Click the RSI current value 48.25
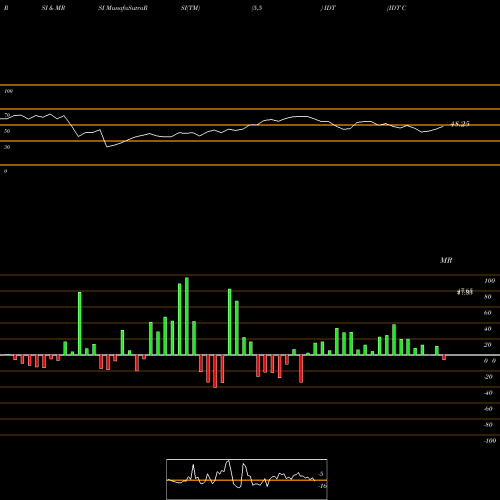The height and width of the screenshot is (500, 500). click(460, 124)
